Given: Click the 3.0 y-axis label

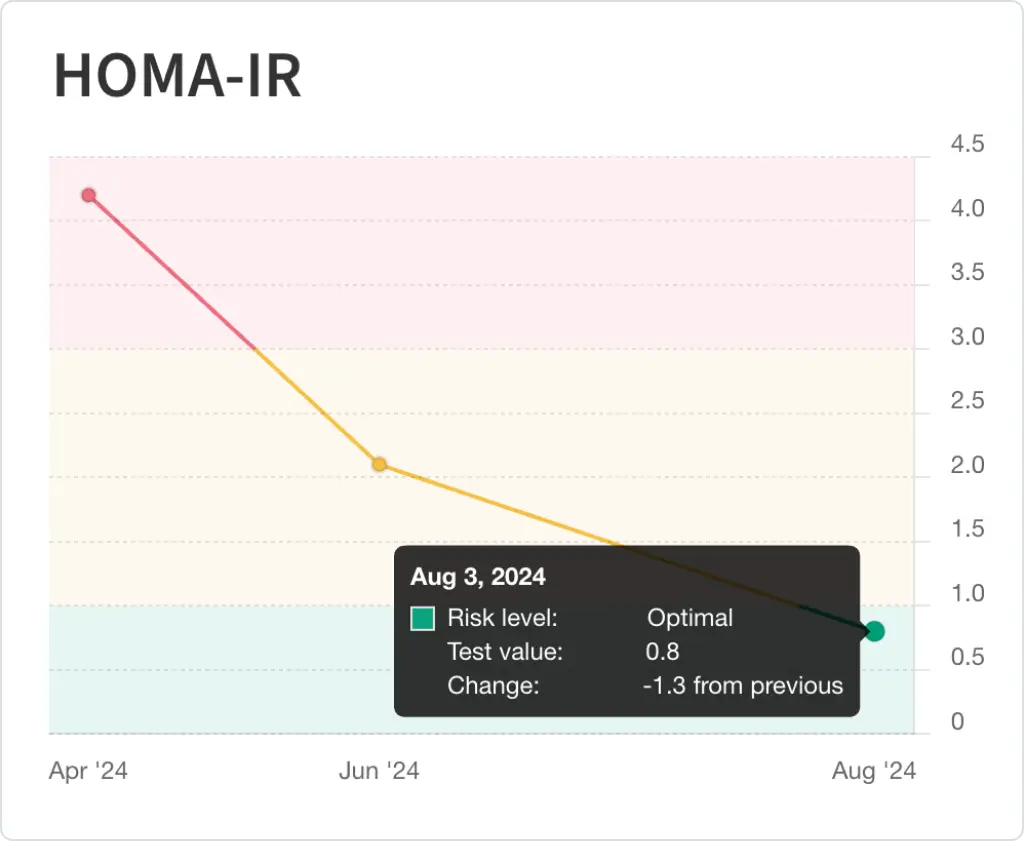Looking at the screenshot, I should click(x=967, y=337).
